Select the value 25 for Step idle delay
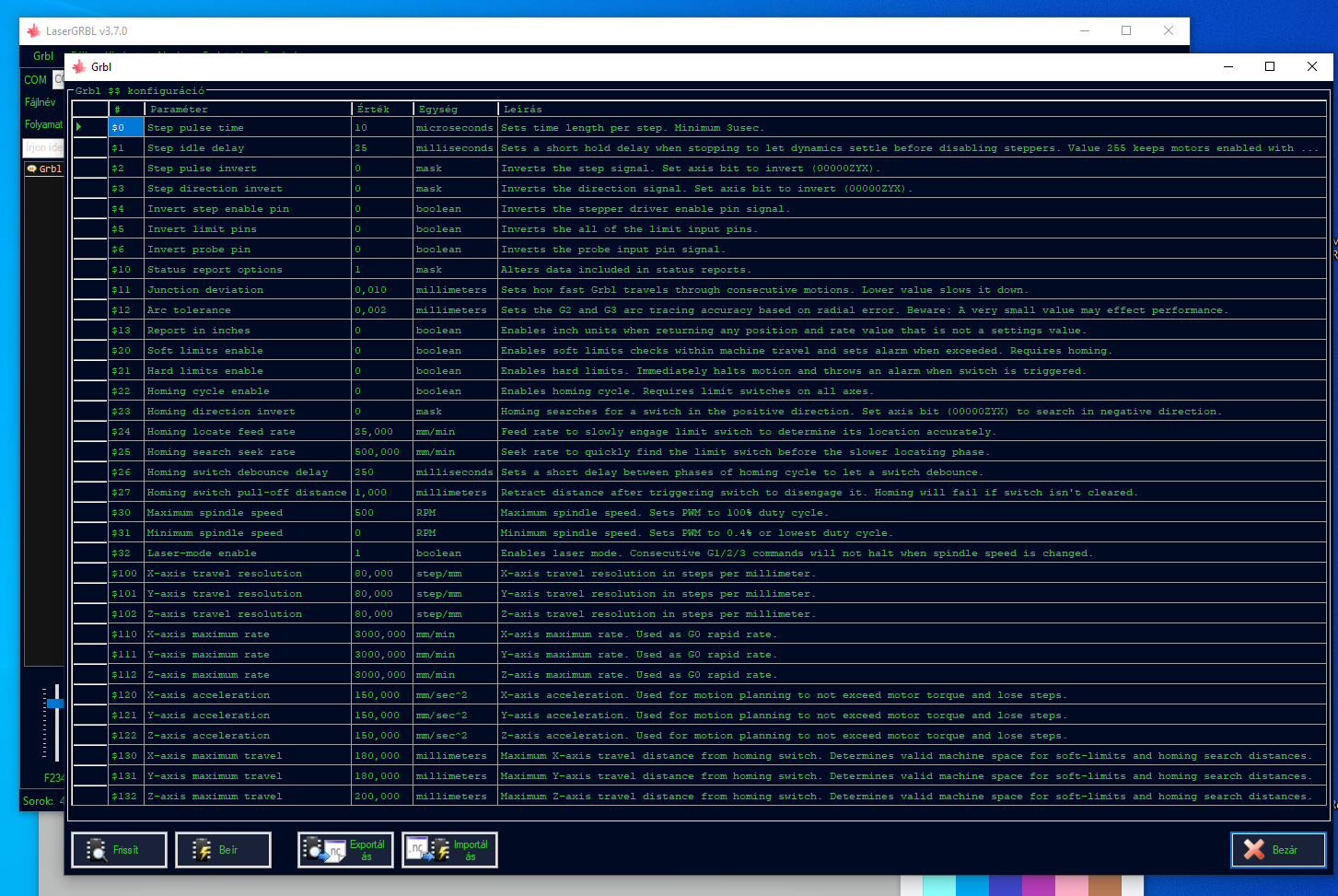Image resolution: width=1338 pixels, height=896 pixels. point(382,148)
